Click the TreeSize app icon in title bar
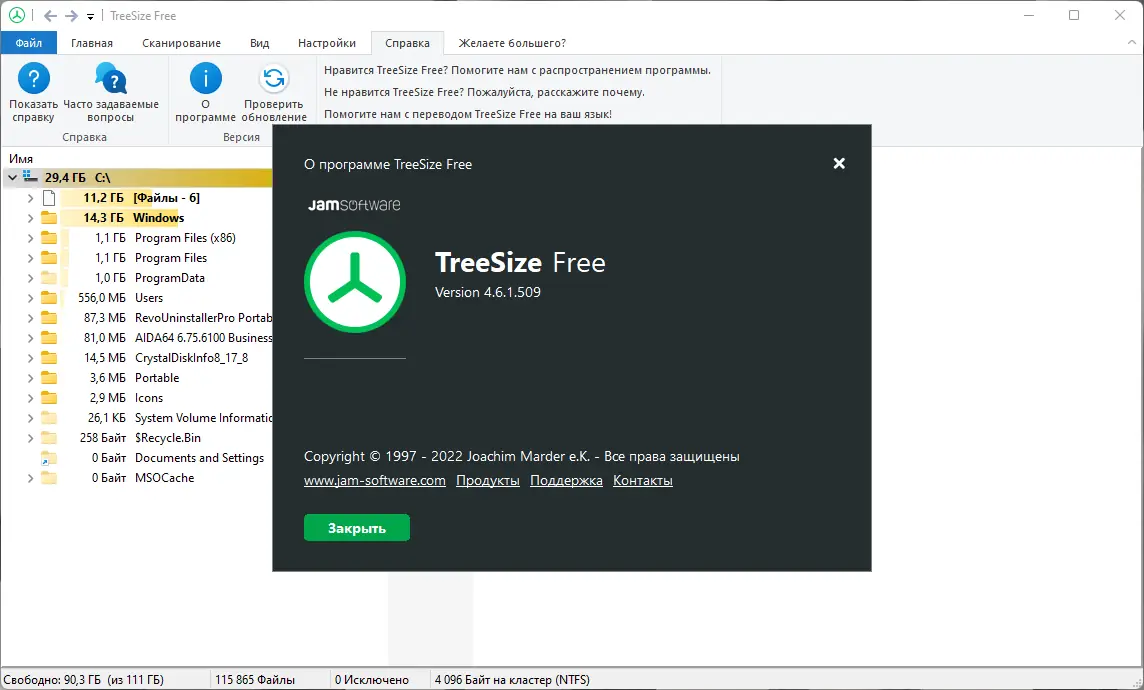Screen dimensions: 1144x690 [16, 15]
